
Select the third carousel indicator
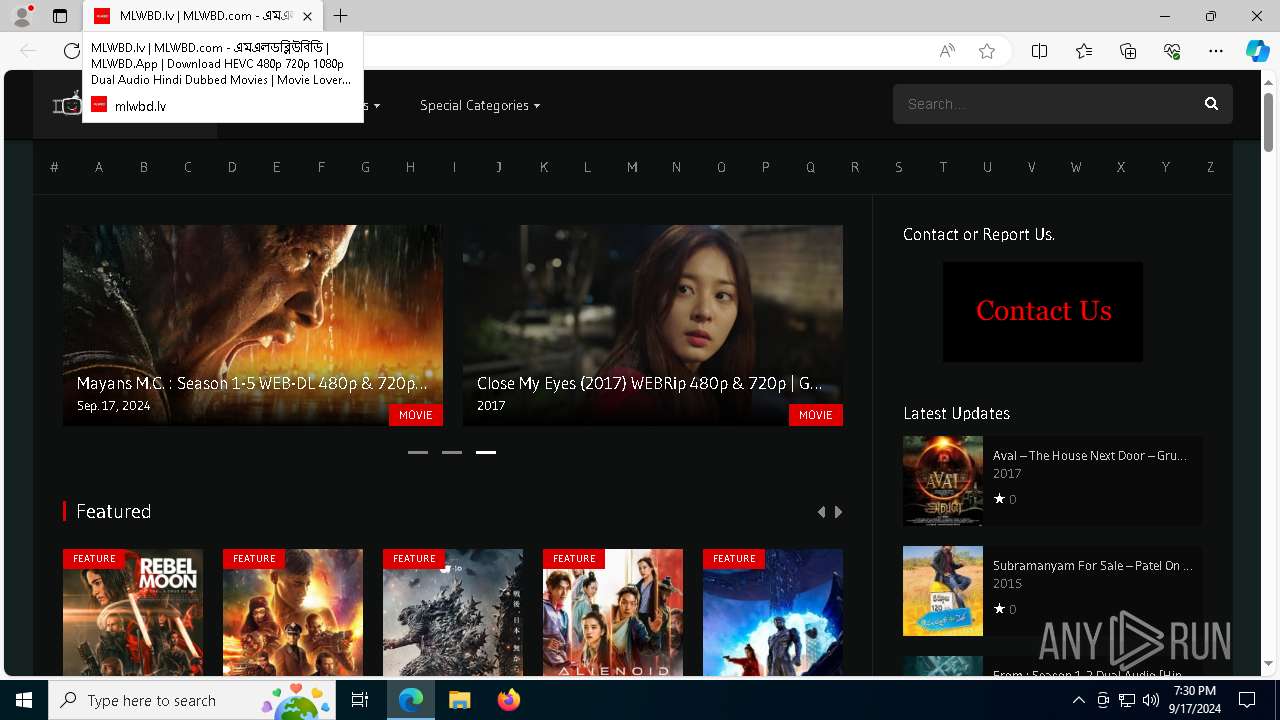(486, 452)
